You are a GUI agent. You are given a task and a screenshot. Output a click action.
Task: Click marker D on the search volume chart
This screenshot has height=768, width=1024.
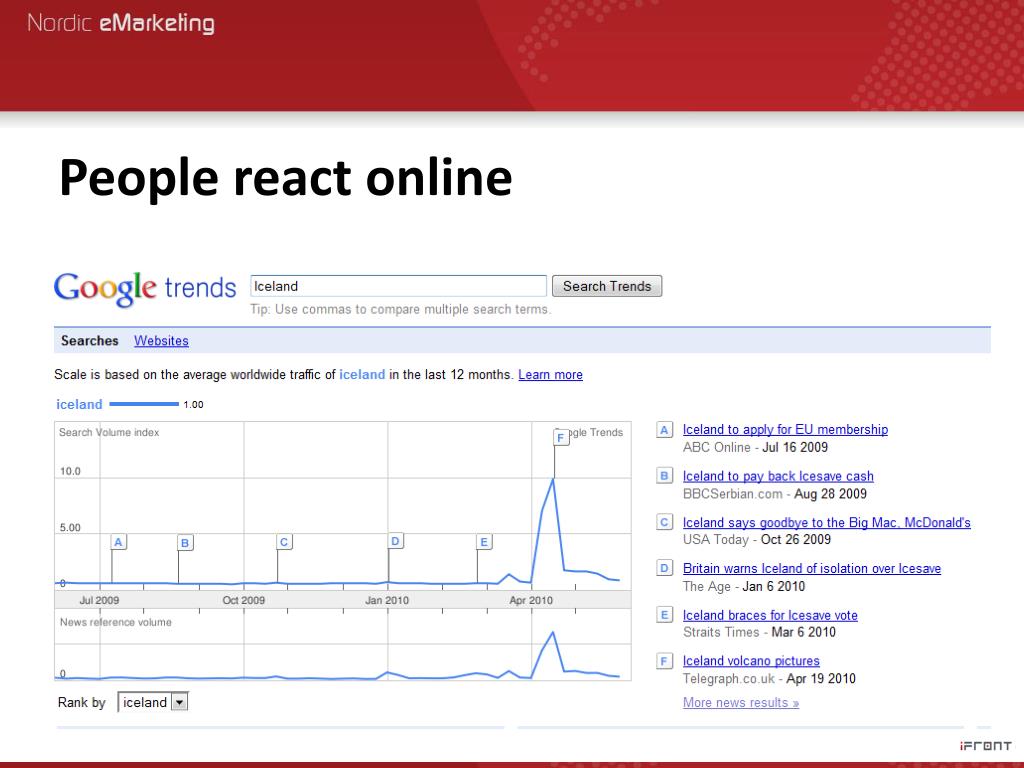(395, 541)
